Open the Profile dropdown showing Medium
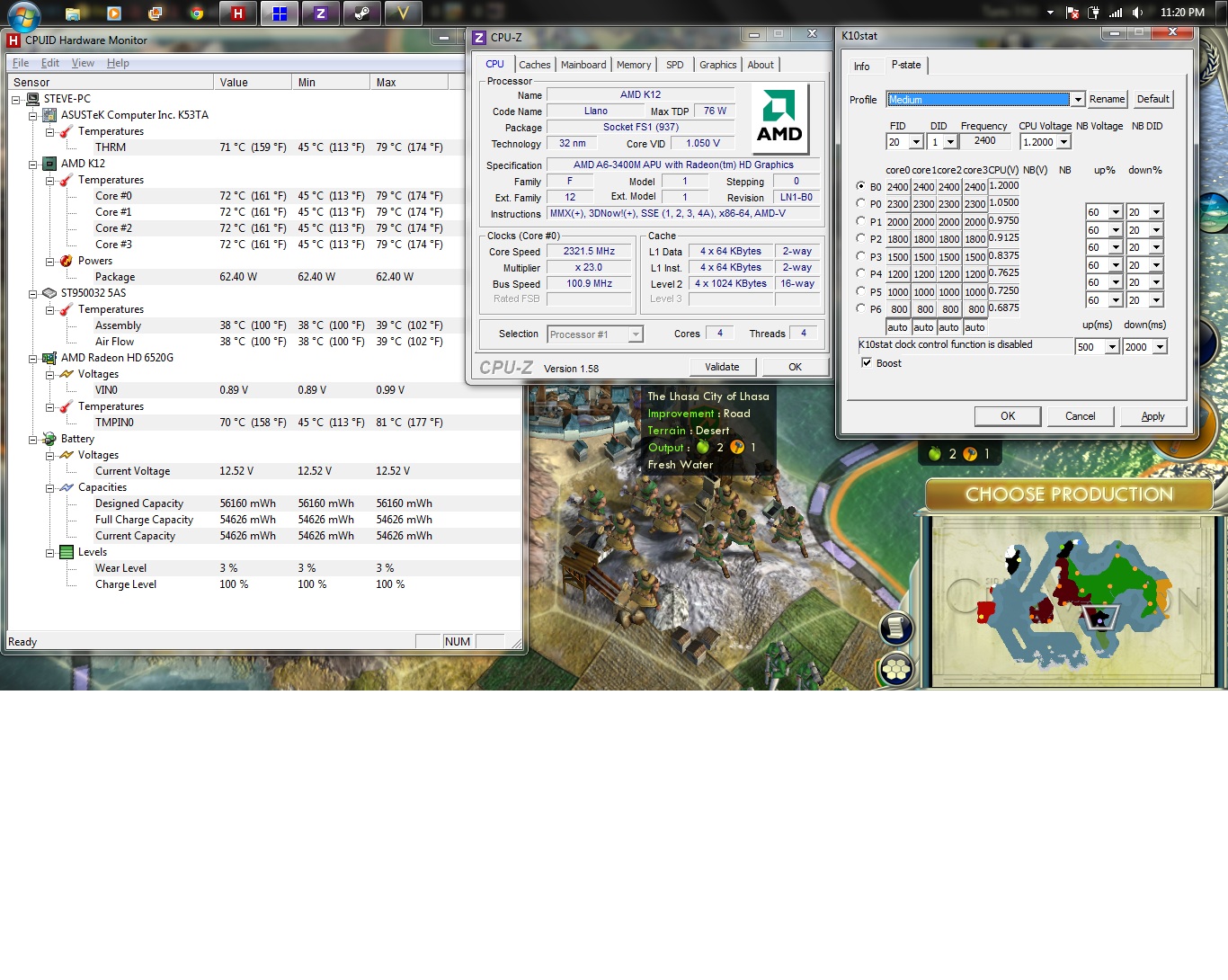The image size is (1228, 980). point(1077,100)
